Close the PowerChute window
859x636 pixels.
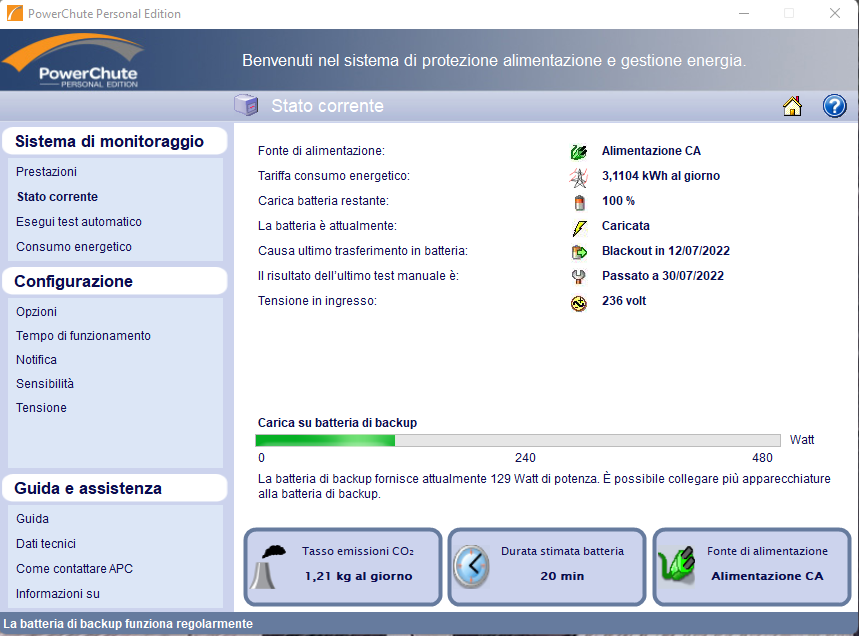[x=834, y=13]
